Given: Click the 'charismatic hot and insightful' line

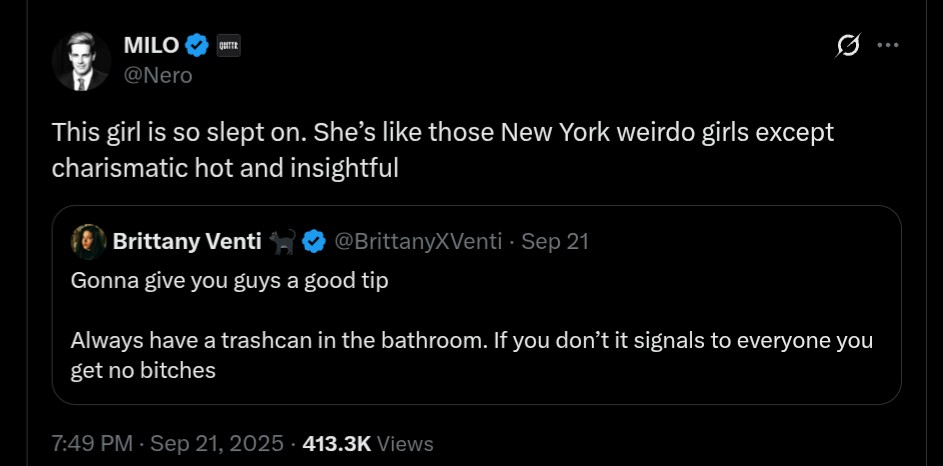Looking at the screenshot, I should pos(225,168).
